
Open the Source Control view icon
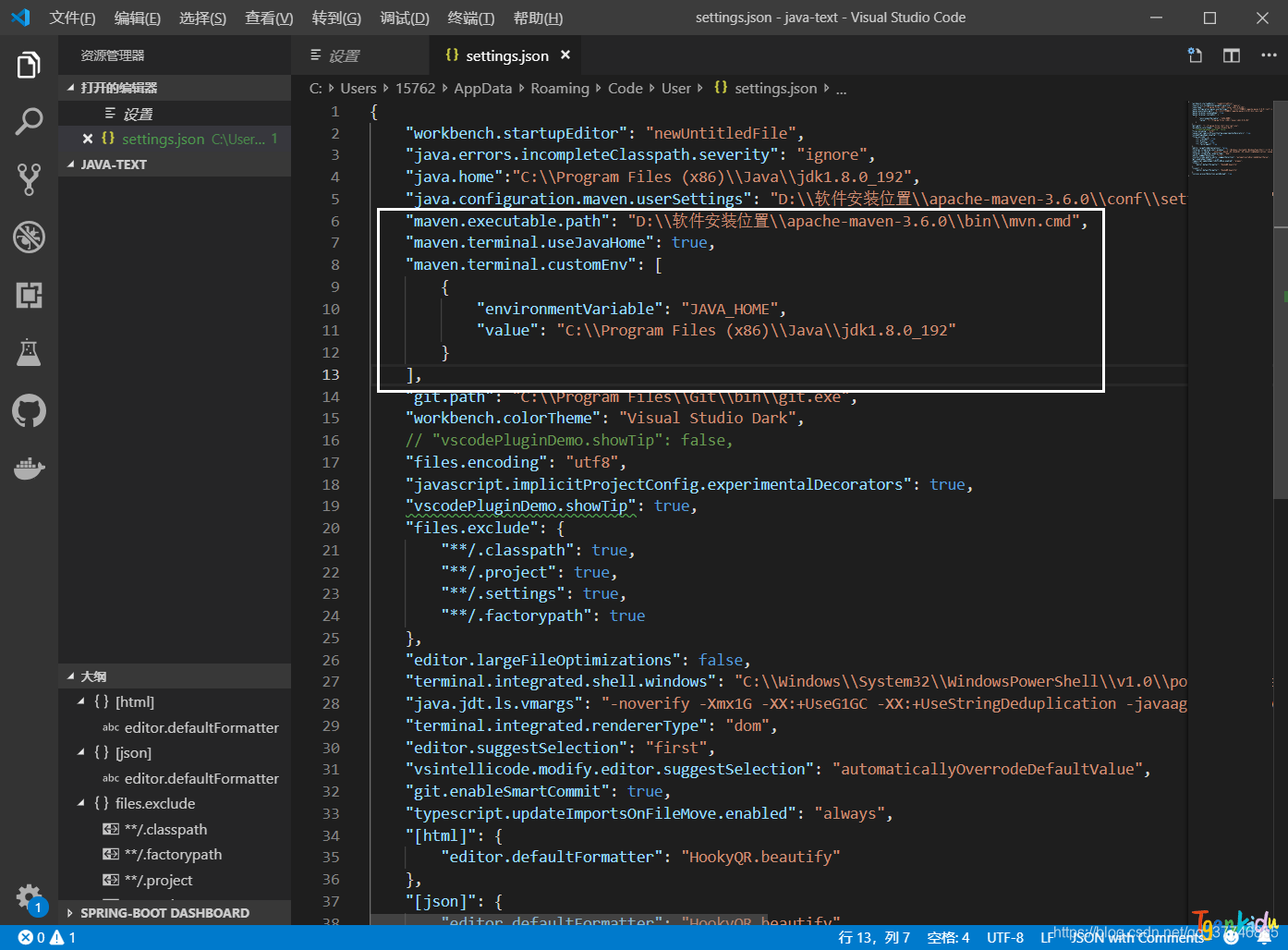click(29, 179)
